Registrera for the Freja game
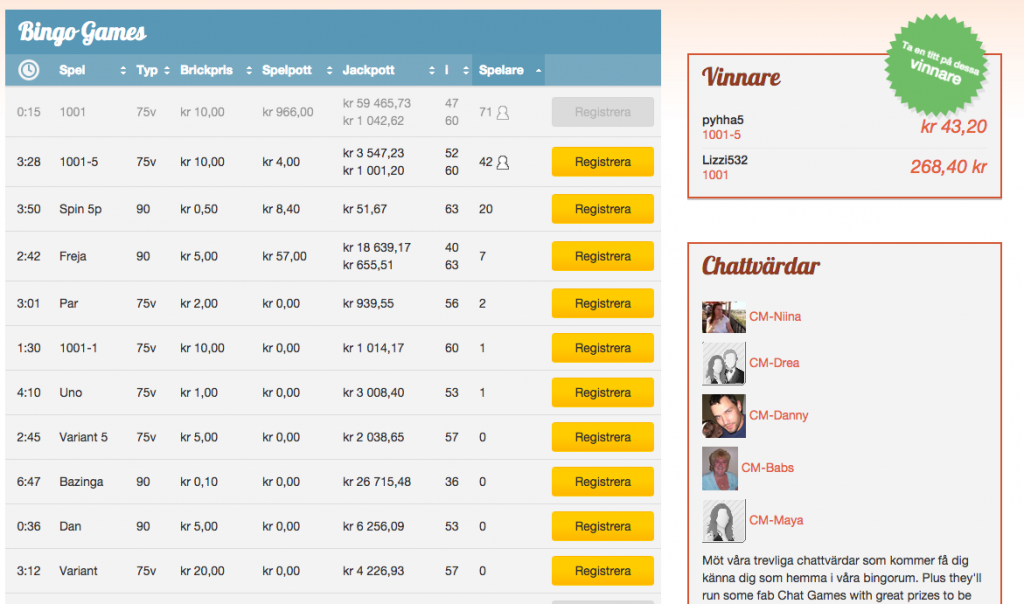 tap(602, 256)
